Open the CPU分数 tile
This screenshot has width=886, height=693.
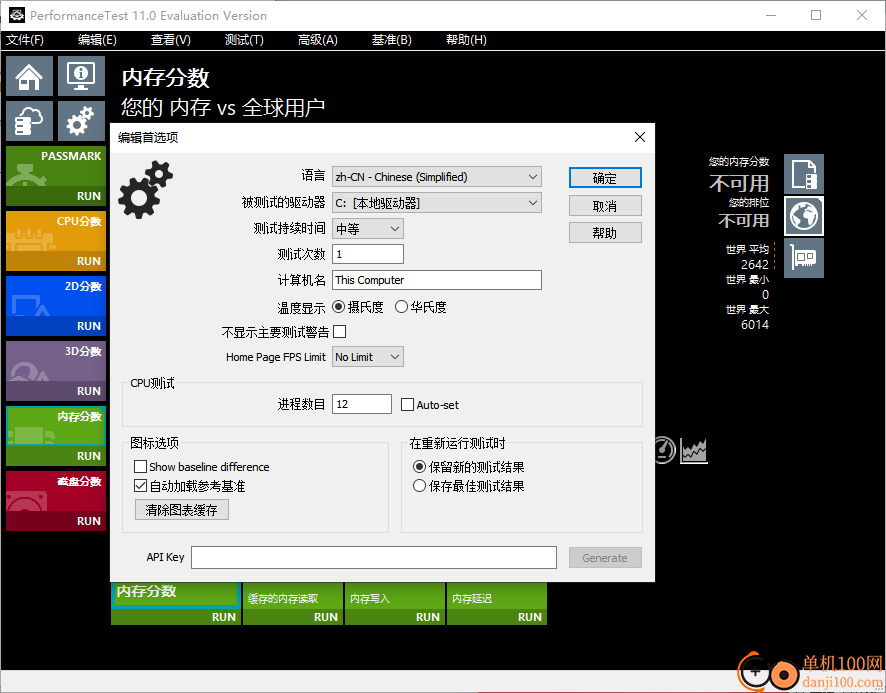[56, 241]
